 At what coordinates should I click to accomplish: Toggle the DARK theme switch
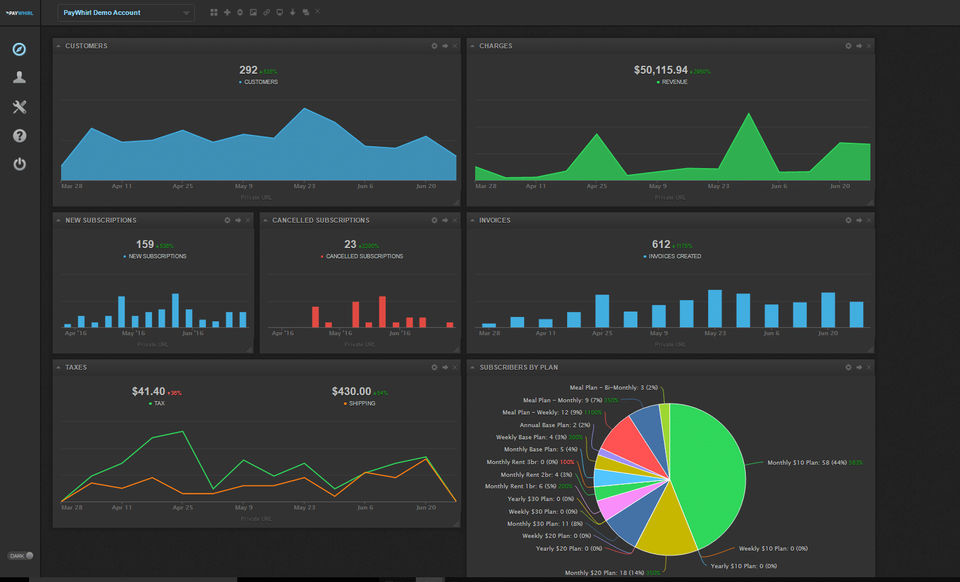(21, 556)
